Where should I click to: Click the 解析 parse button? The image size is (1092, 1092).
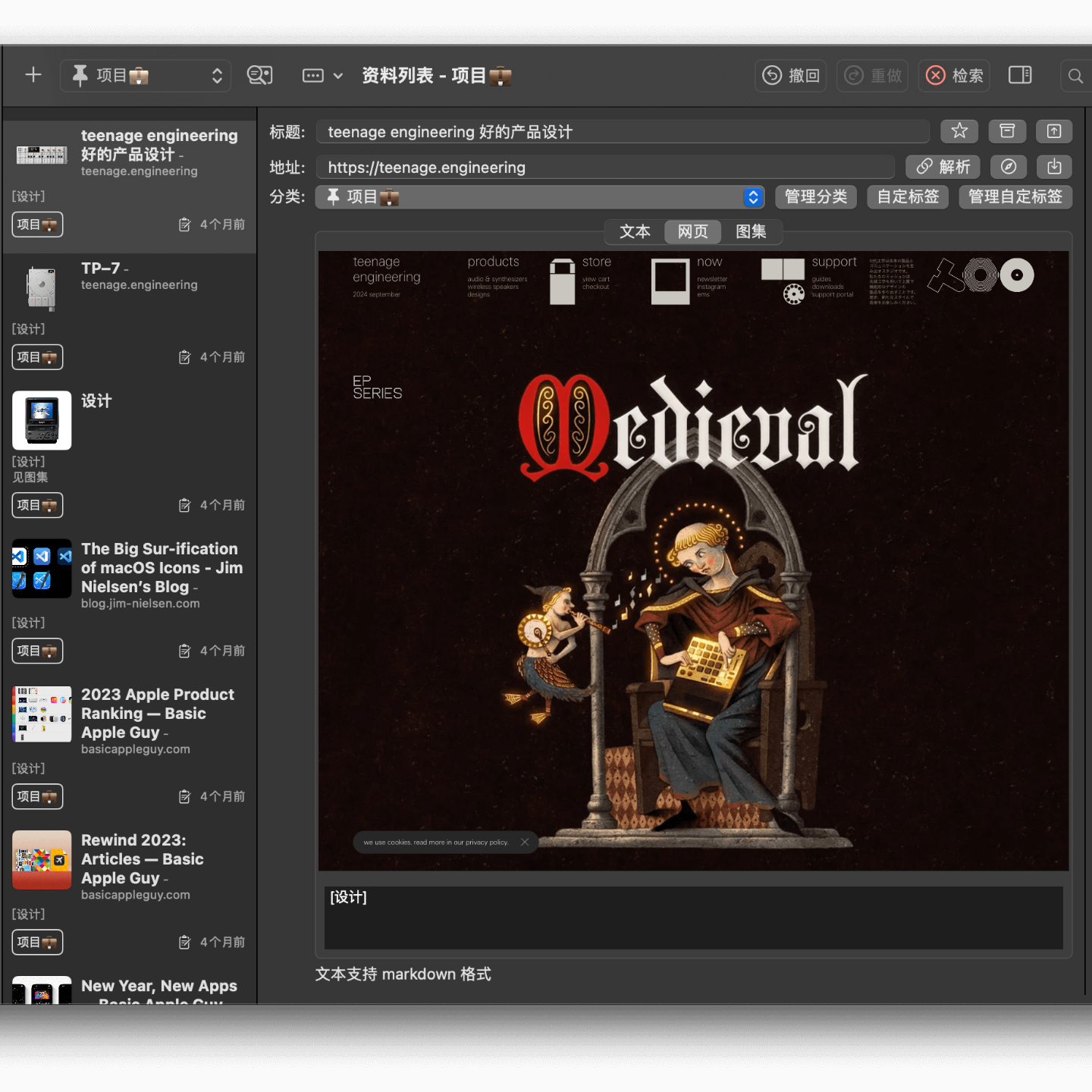pyautogui.click(x=943, y=167)
